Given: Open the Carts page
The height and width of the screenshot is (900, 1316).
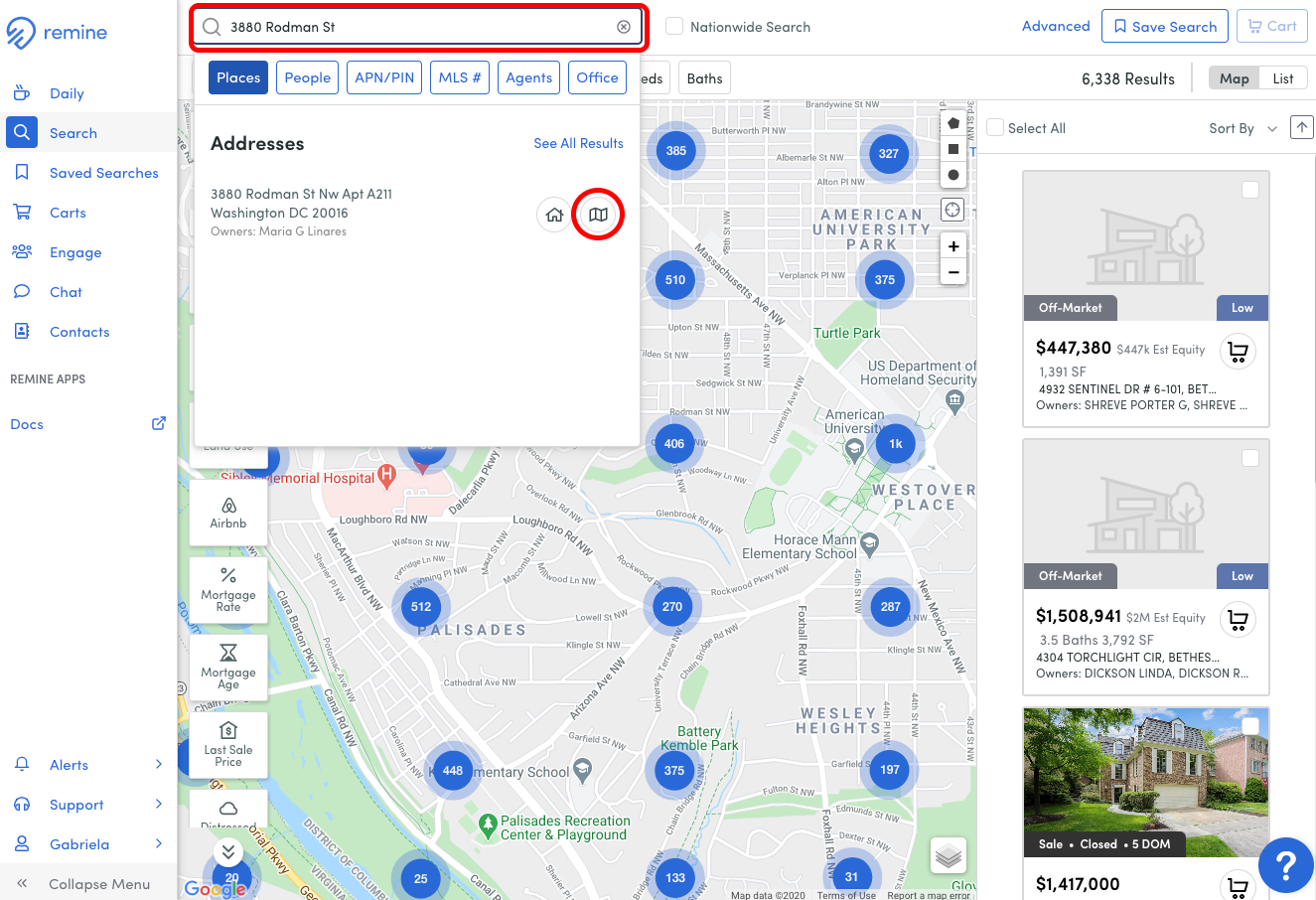Looking at the screenshot, I should (x=68, y=213).
